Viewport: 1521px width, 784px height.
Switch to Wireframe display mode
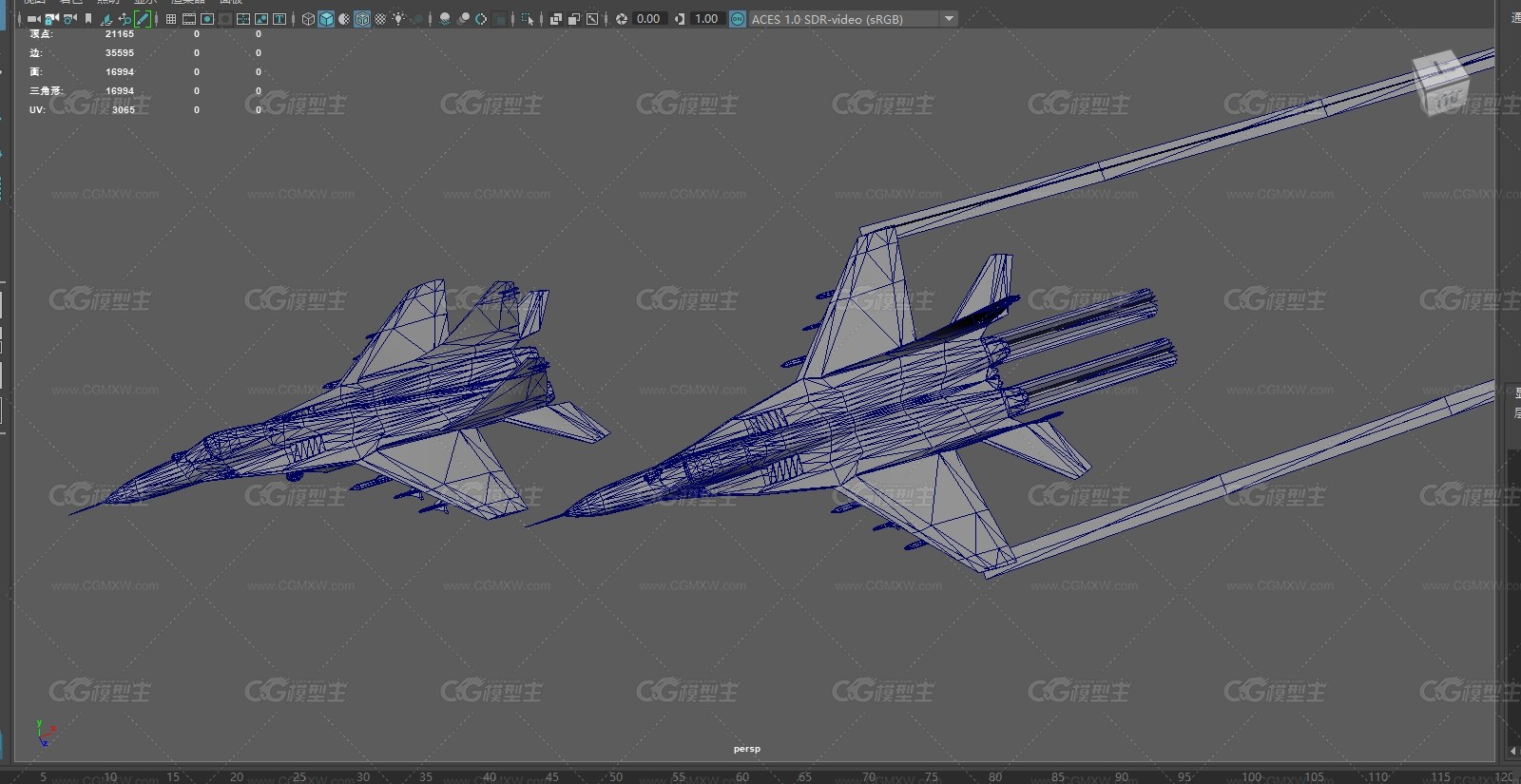(x=308, y=19)
